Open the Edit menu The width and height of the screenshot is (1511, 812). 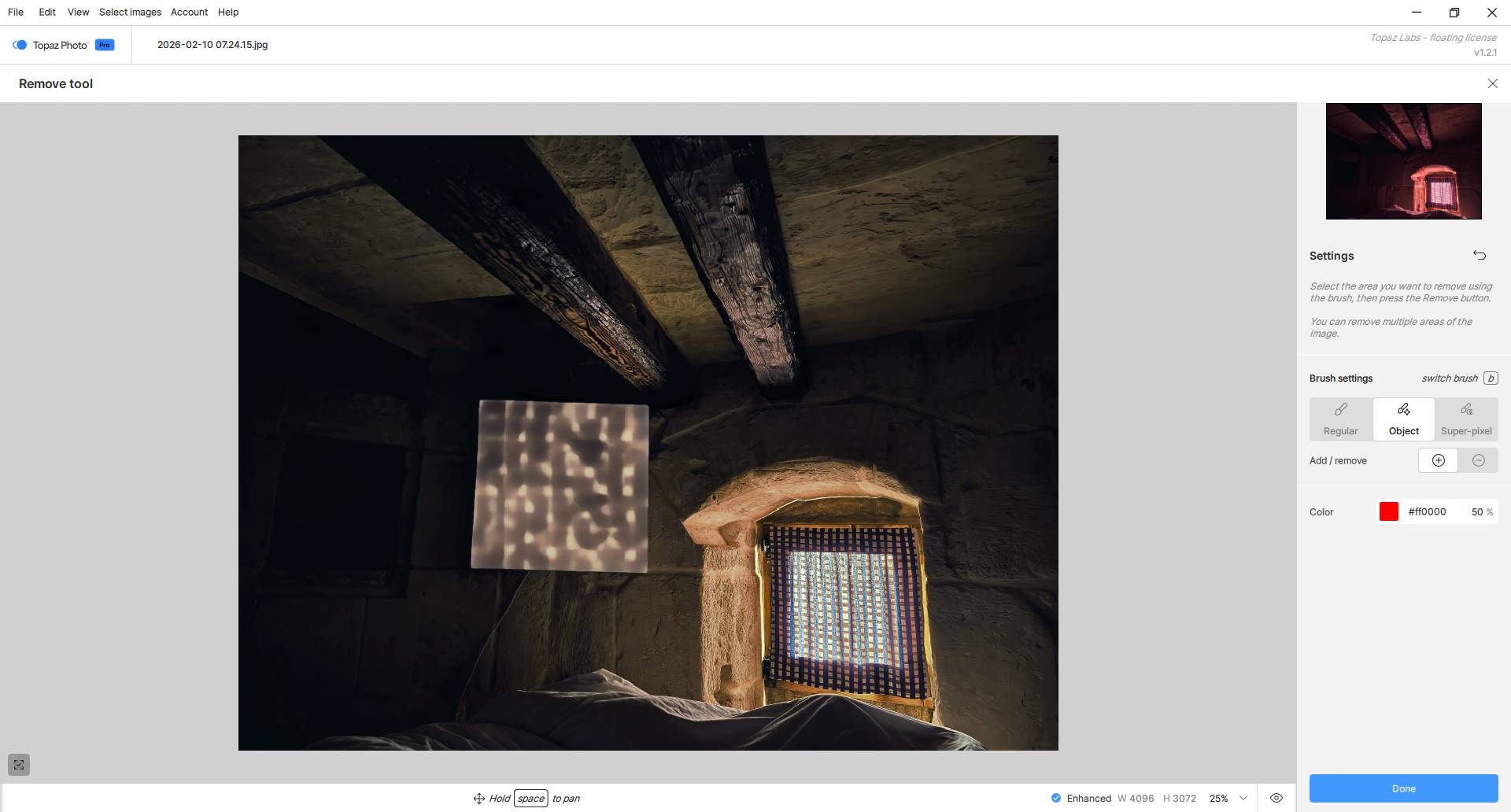(47, 12)
